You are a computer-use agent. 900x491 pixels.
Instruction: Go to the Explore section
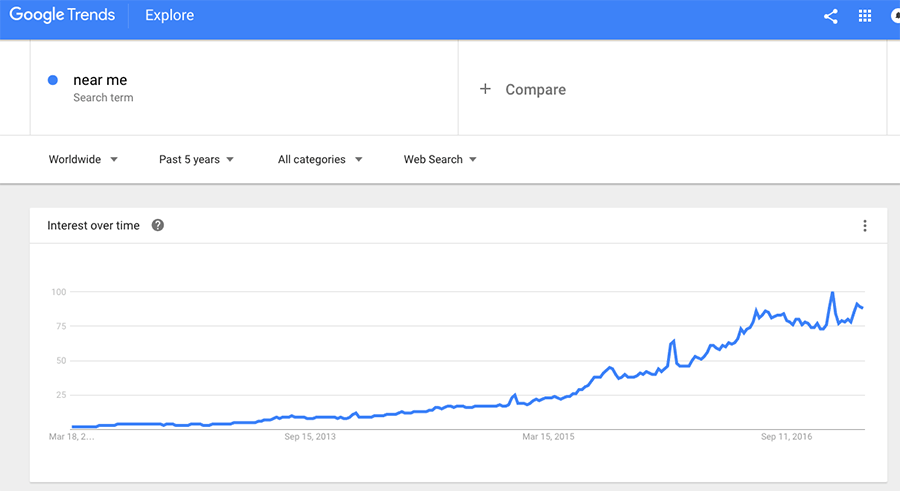click(169, 15)
